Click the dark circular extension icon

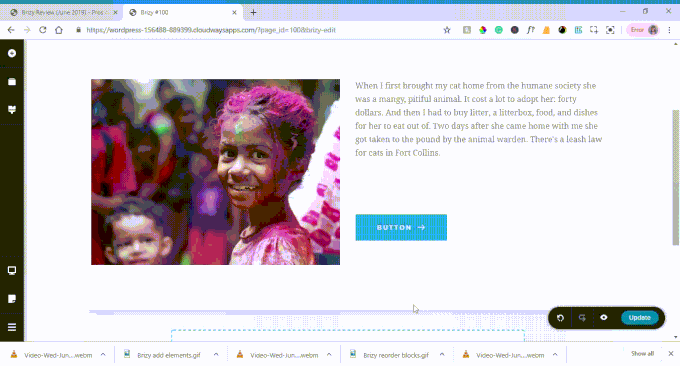515,30
